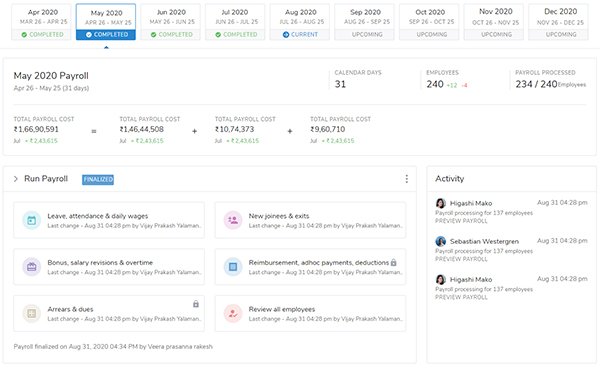Click the payroll processed 234 / 240 value
This screenshot has height=370, width=600.
click(x=536, y=84)
